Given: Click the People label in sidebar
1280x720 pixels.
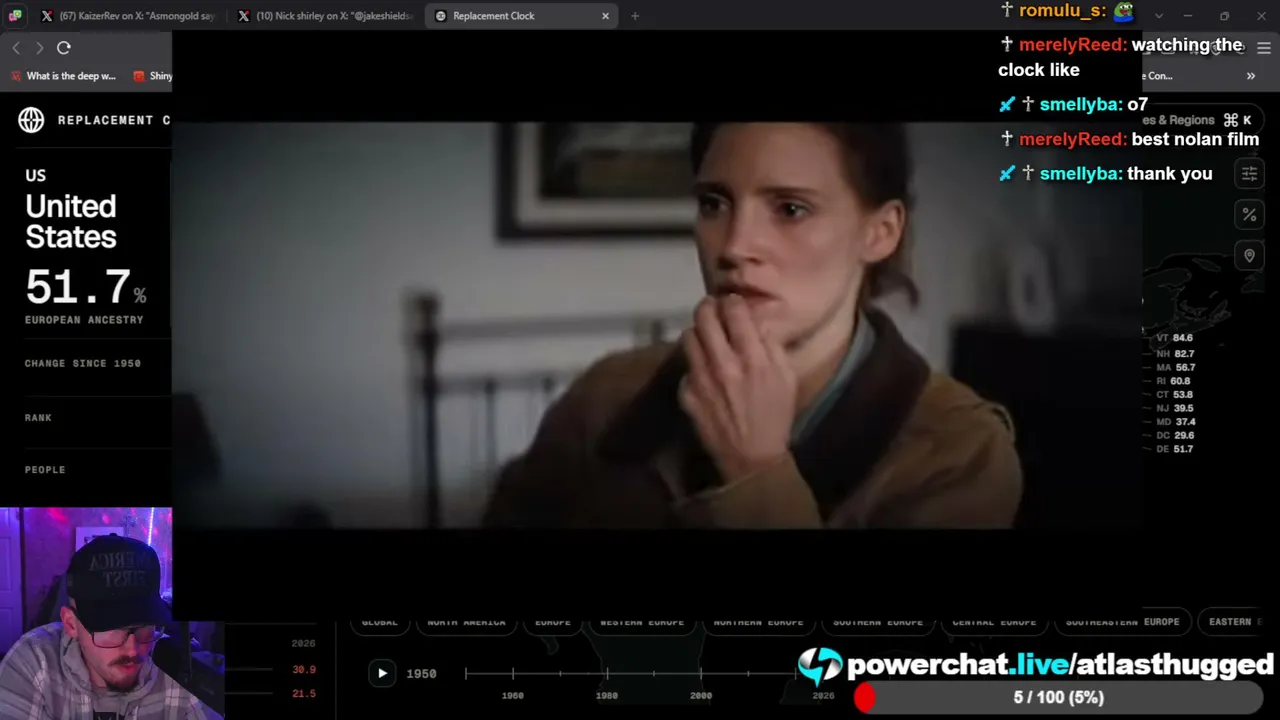Looking at the screenshot, I should 45,470.
